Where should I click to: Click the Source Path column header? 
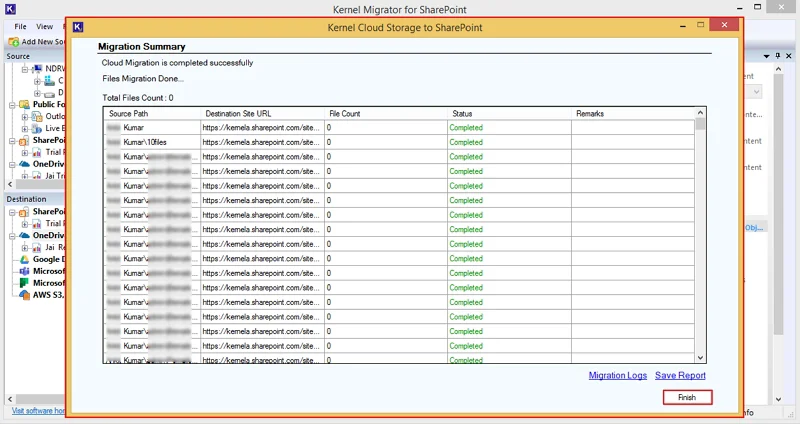153,114
